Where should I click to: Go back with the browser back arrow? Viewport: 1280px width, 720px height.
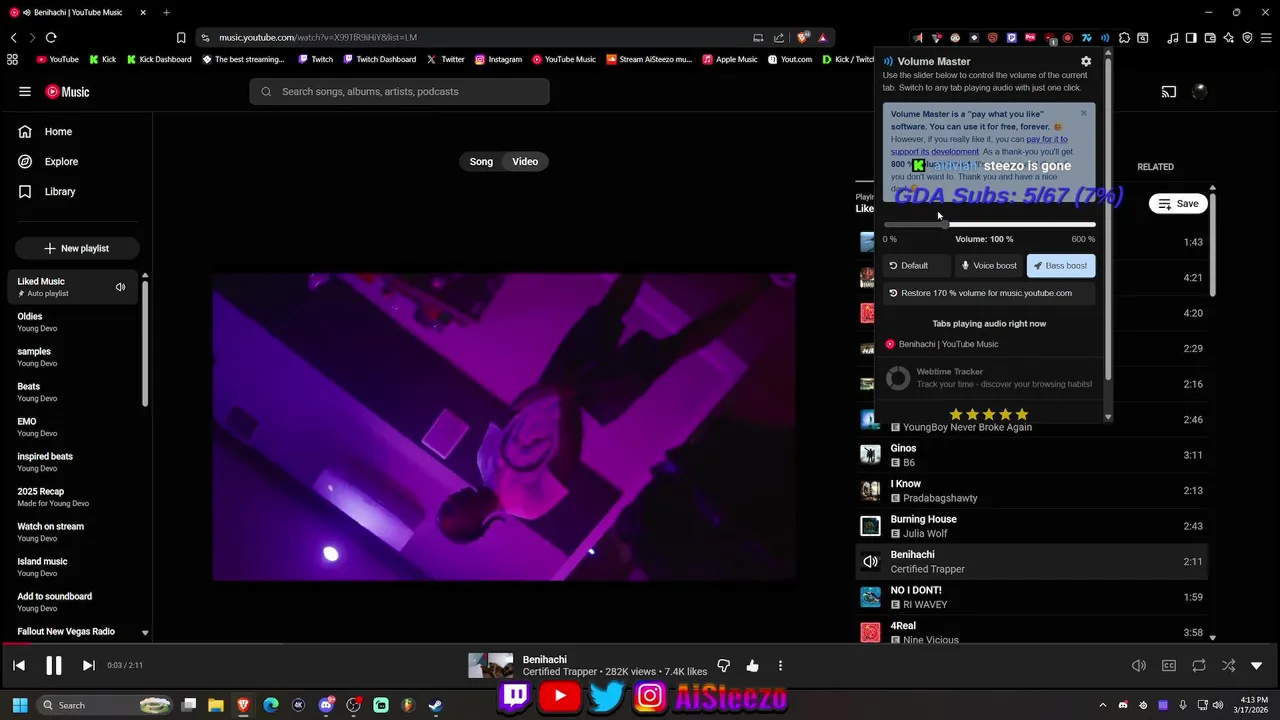click(x=13, y=37)
